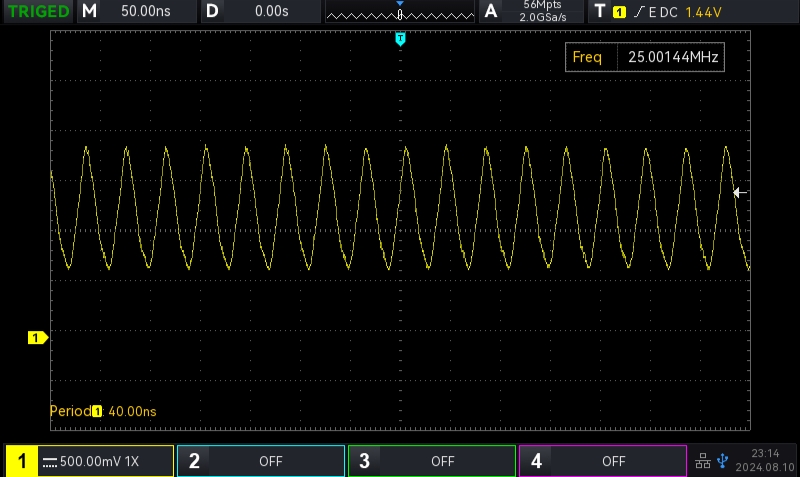Click the white trigger level arrow on right
800x477 pixels.
740,193
